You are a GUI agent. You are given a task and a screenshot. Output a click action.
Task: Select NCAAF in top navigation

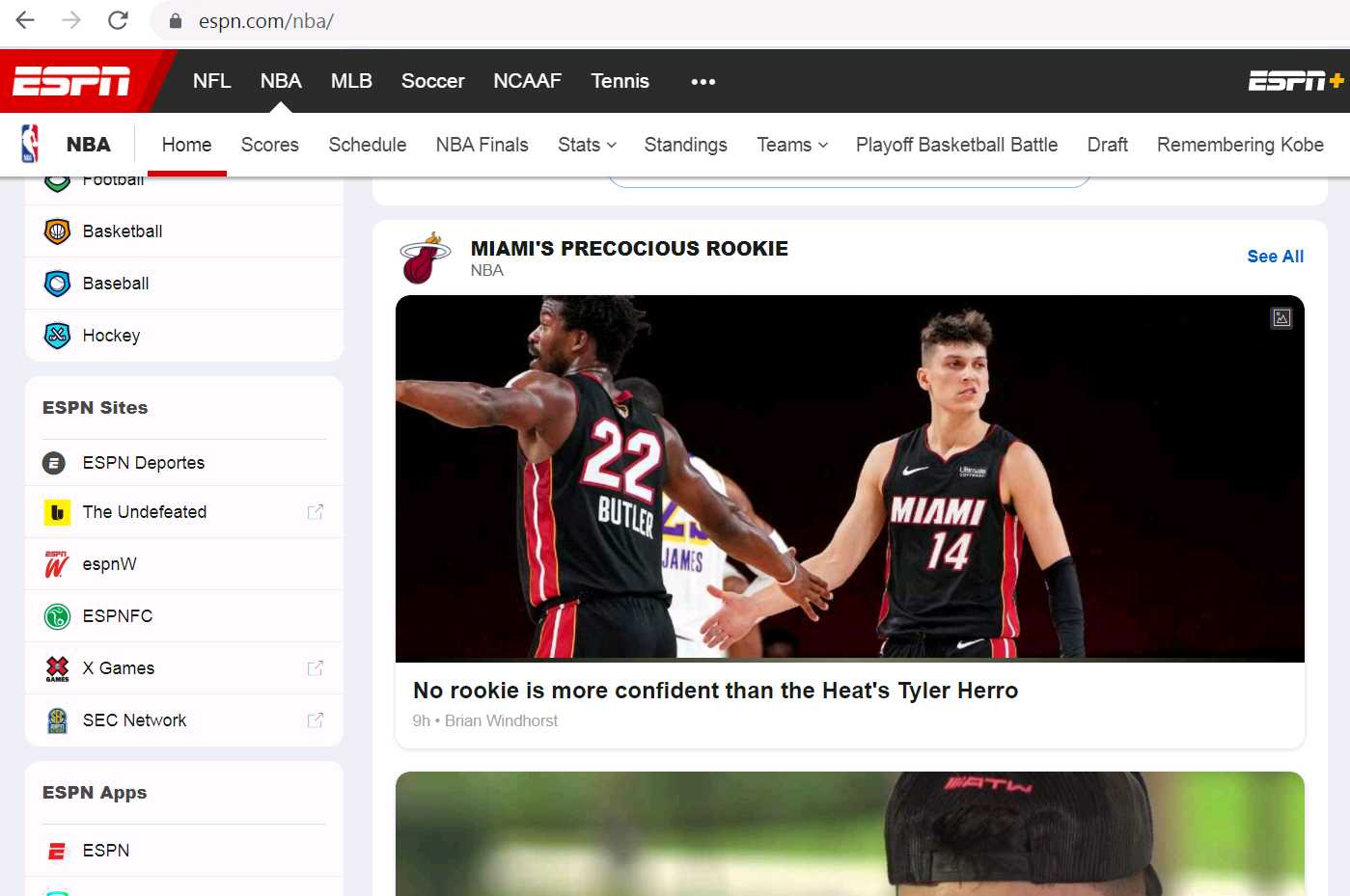527,81
